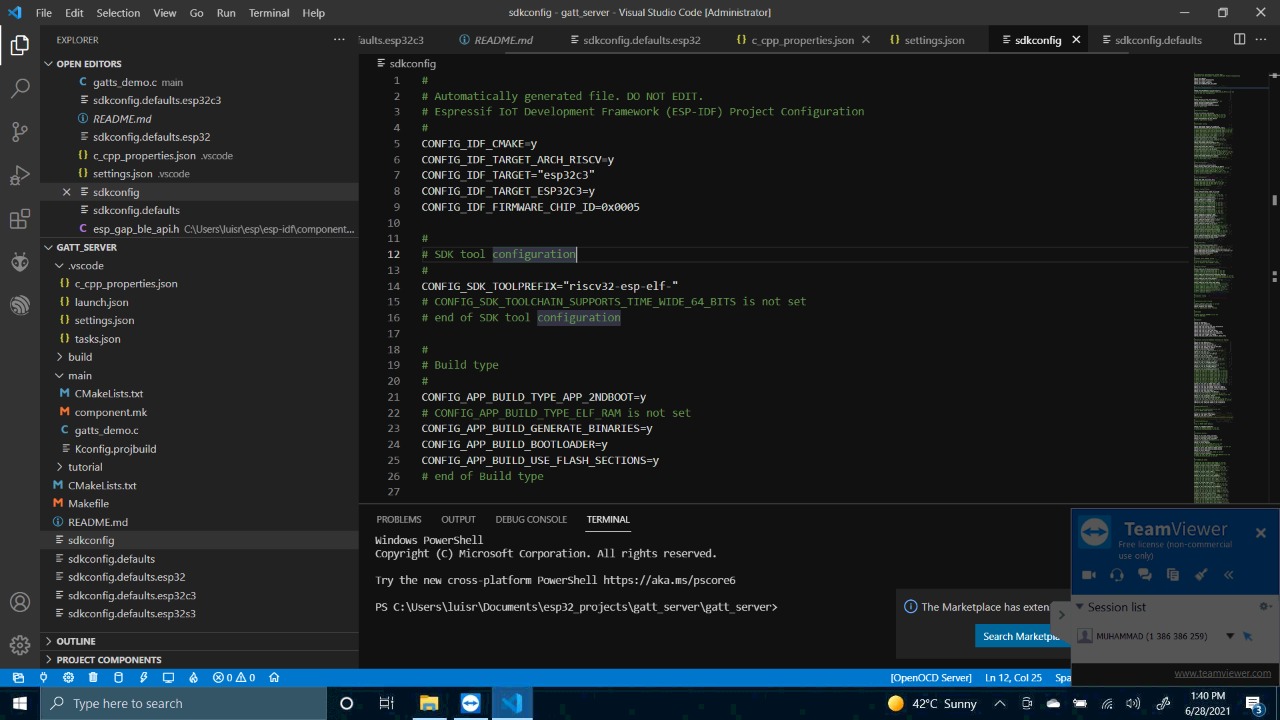Open the Source Control view

[x=20, y=132]
